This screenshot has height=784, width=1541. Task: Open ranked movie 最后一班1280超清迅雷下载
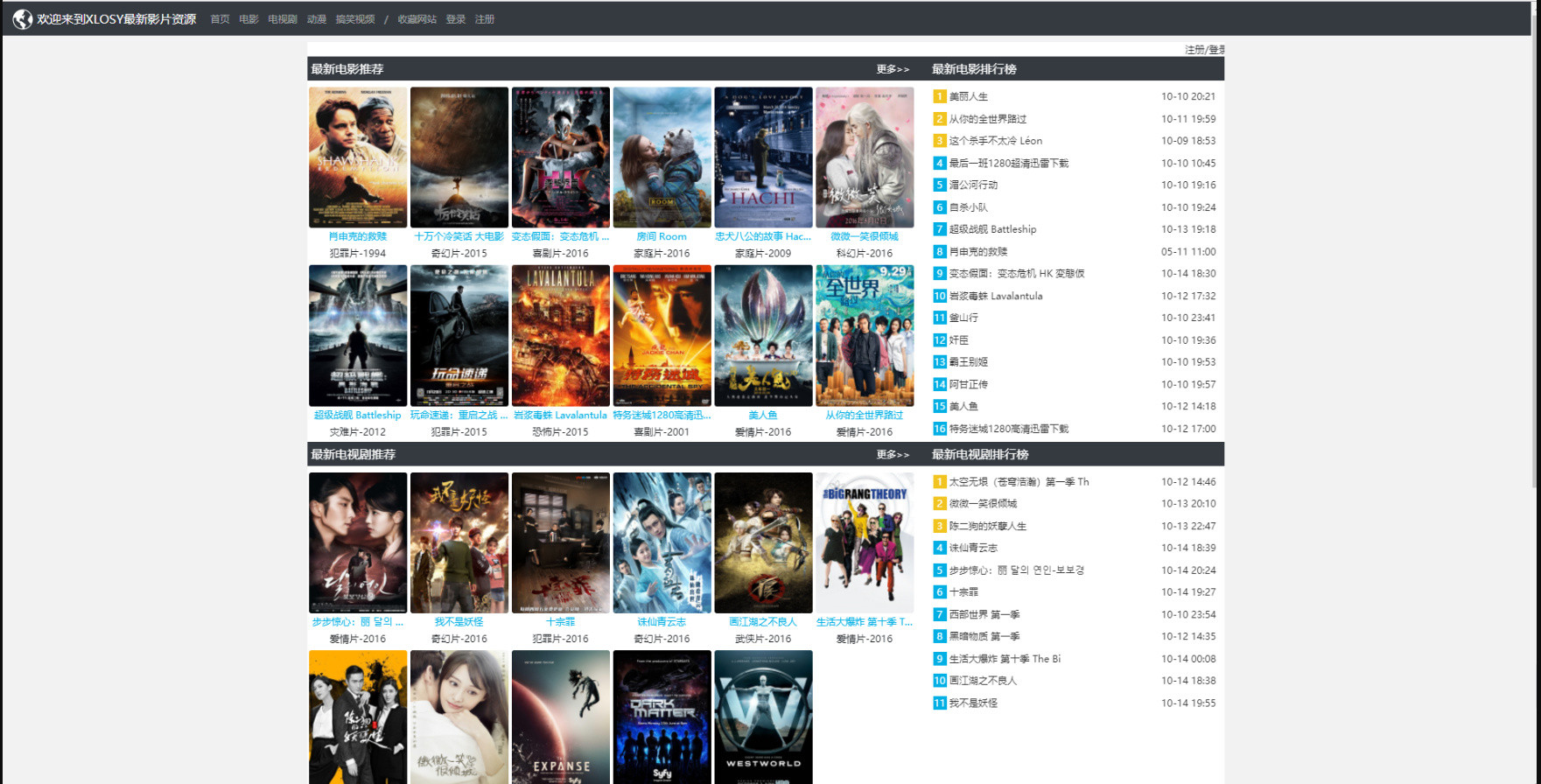pos(1009,163)
